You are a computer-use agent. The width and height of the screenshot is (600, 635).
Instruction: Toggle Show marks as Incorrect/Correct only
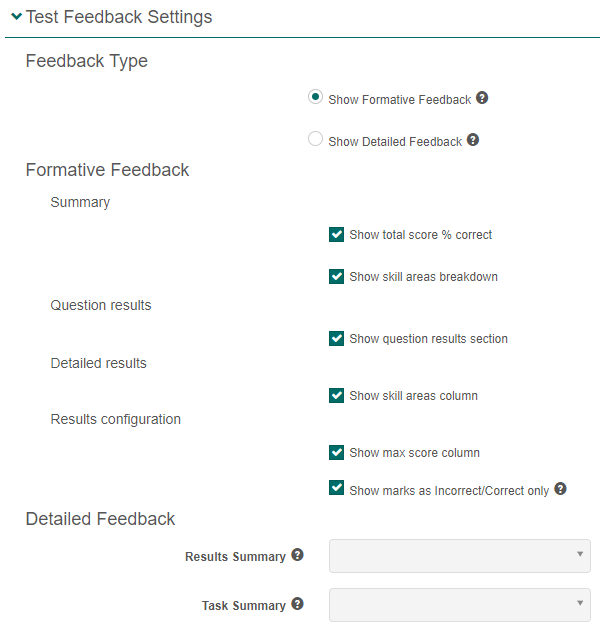point(337,489)
